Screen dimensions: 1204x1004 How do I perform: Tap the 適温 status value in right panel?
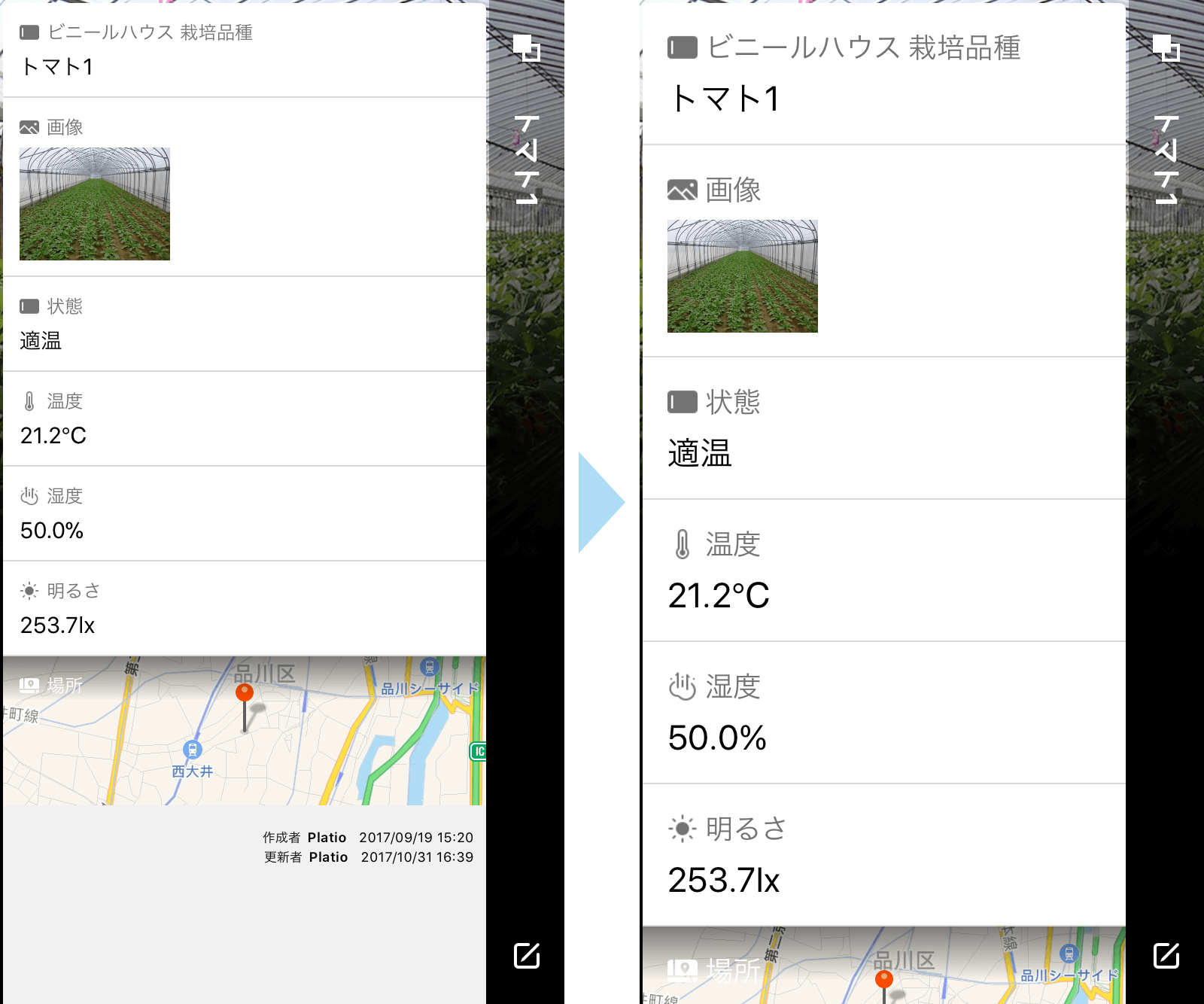(700, 454)
